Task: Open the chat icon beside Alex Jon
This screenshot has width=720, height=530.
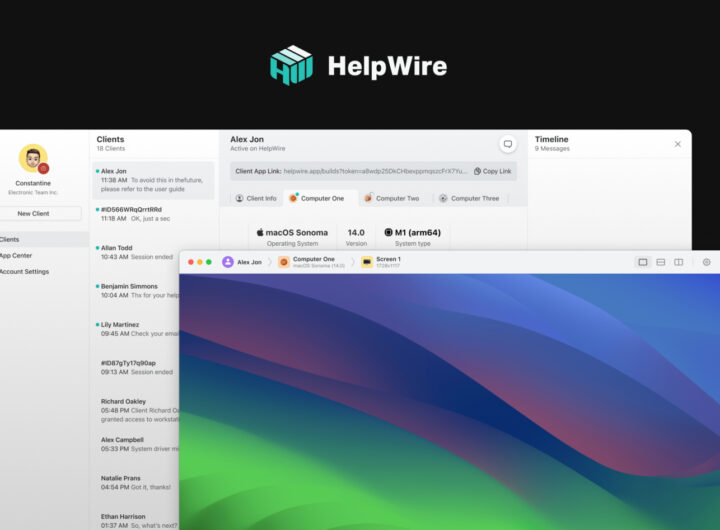Action: [507, 144]
